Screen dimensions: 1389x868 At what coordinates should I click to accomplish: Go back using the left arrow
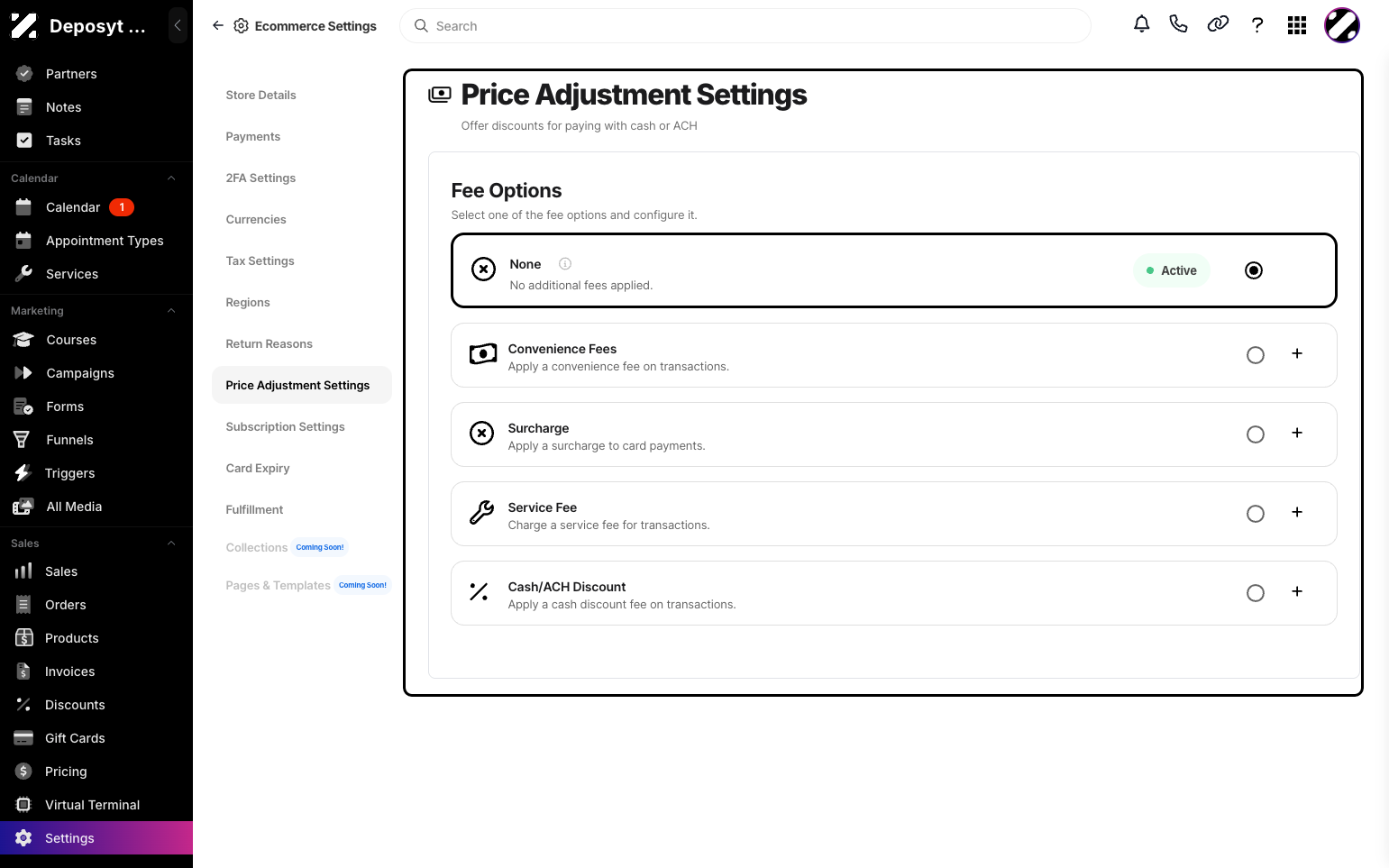tap(217, 26)
